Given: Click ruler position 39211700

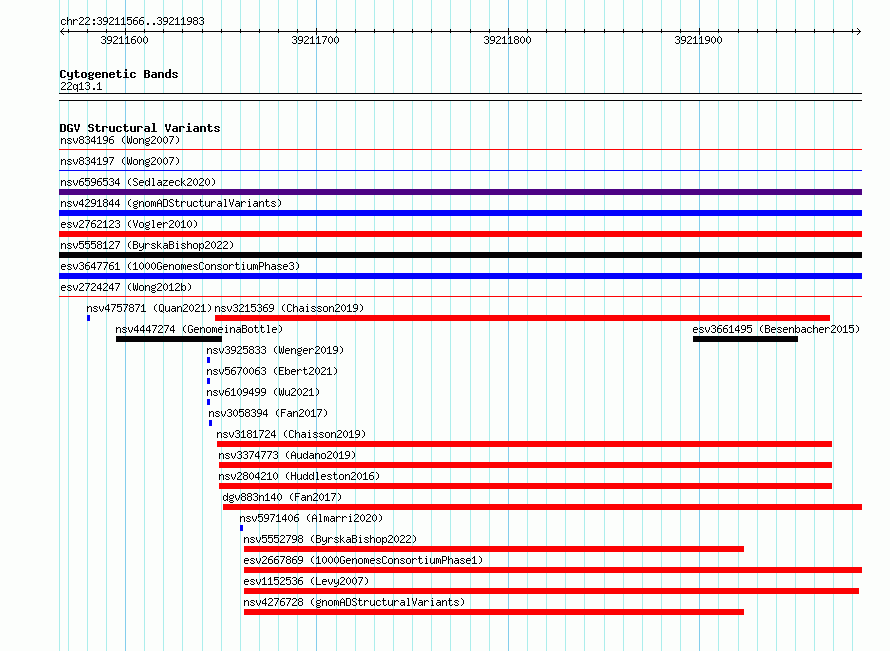Looking at the screenshot, I should click(316, 40).
